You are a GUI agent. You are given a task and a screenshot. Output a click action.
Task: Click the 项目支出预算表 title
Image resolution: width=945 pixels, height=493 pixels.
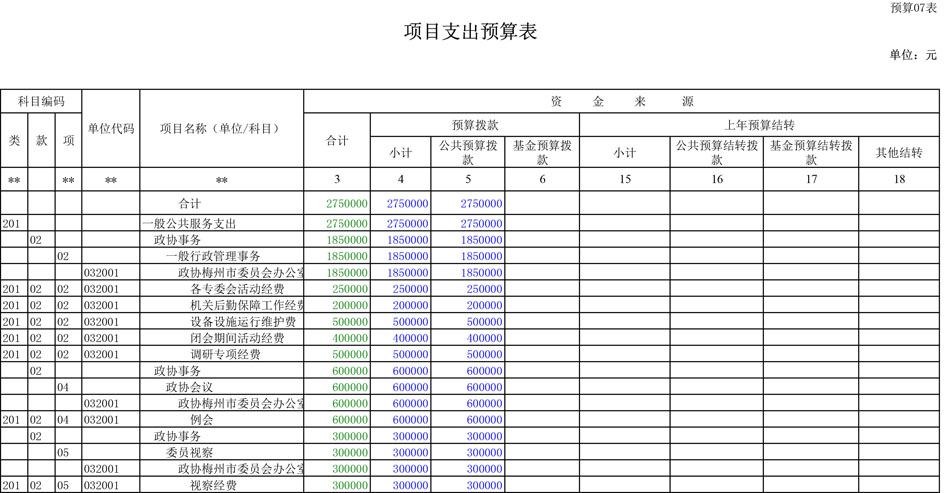pos(471,32)
